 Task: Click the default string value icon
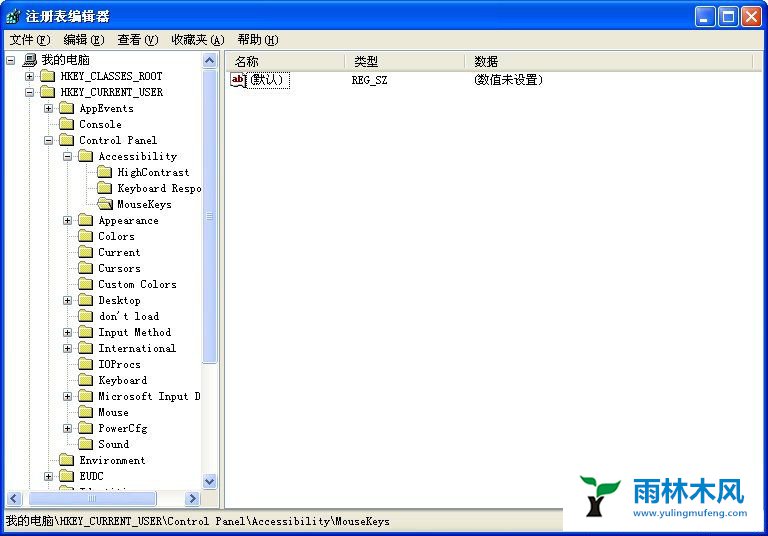(238, 80)
